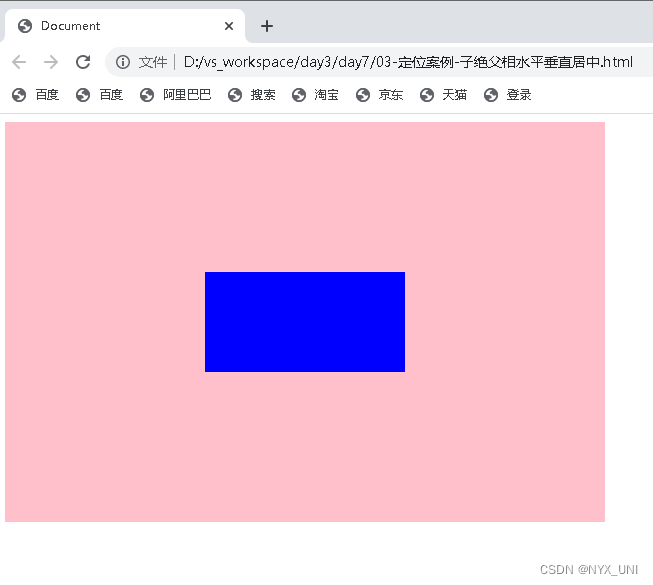Open the site info icon in address bar
653x585 pixels.
pyautogui.click(x=122, y=62)
